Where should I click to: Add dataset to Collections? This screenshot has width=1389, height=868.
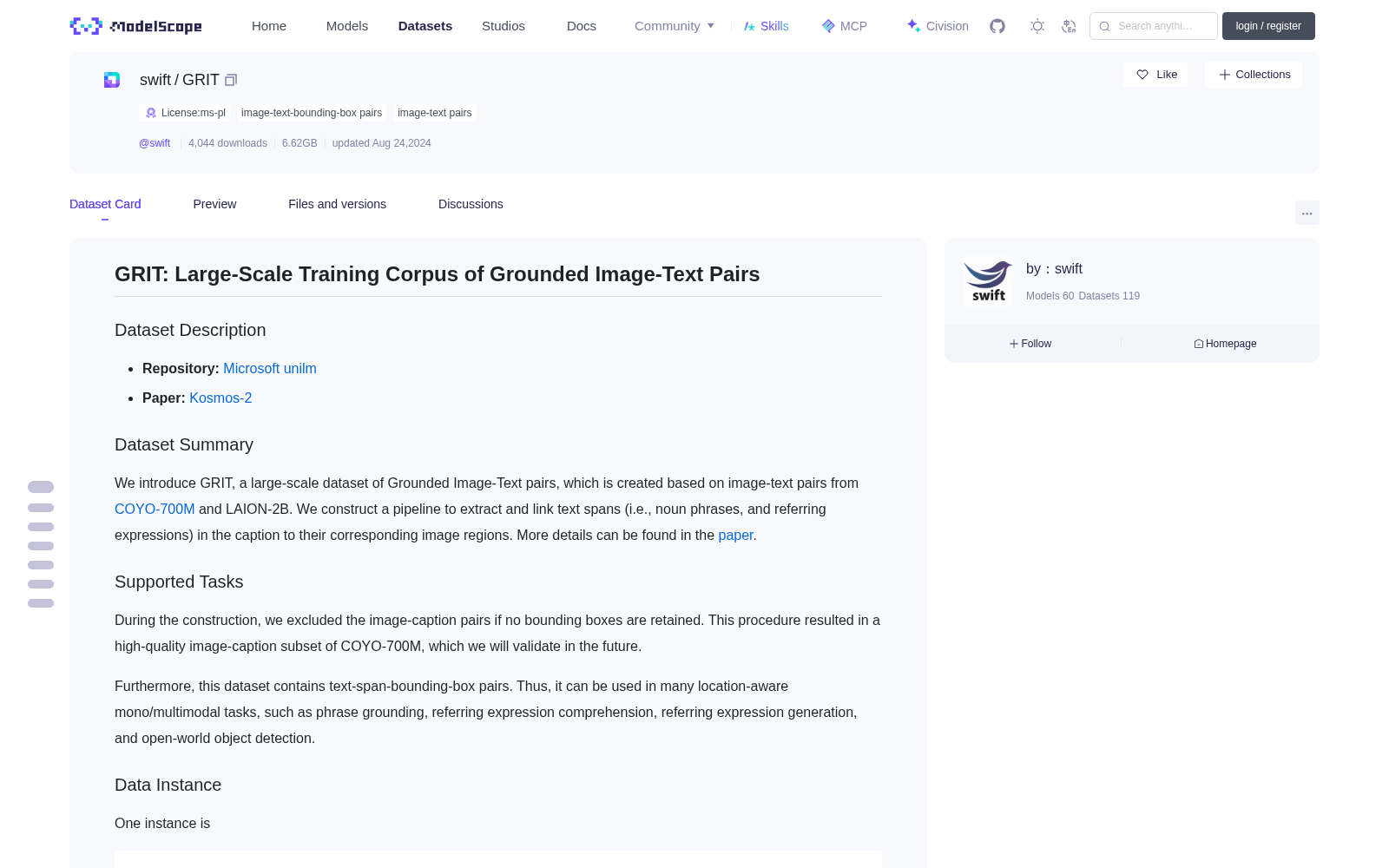[1254, 75]
